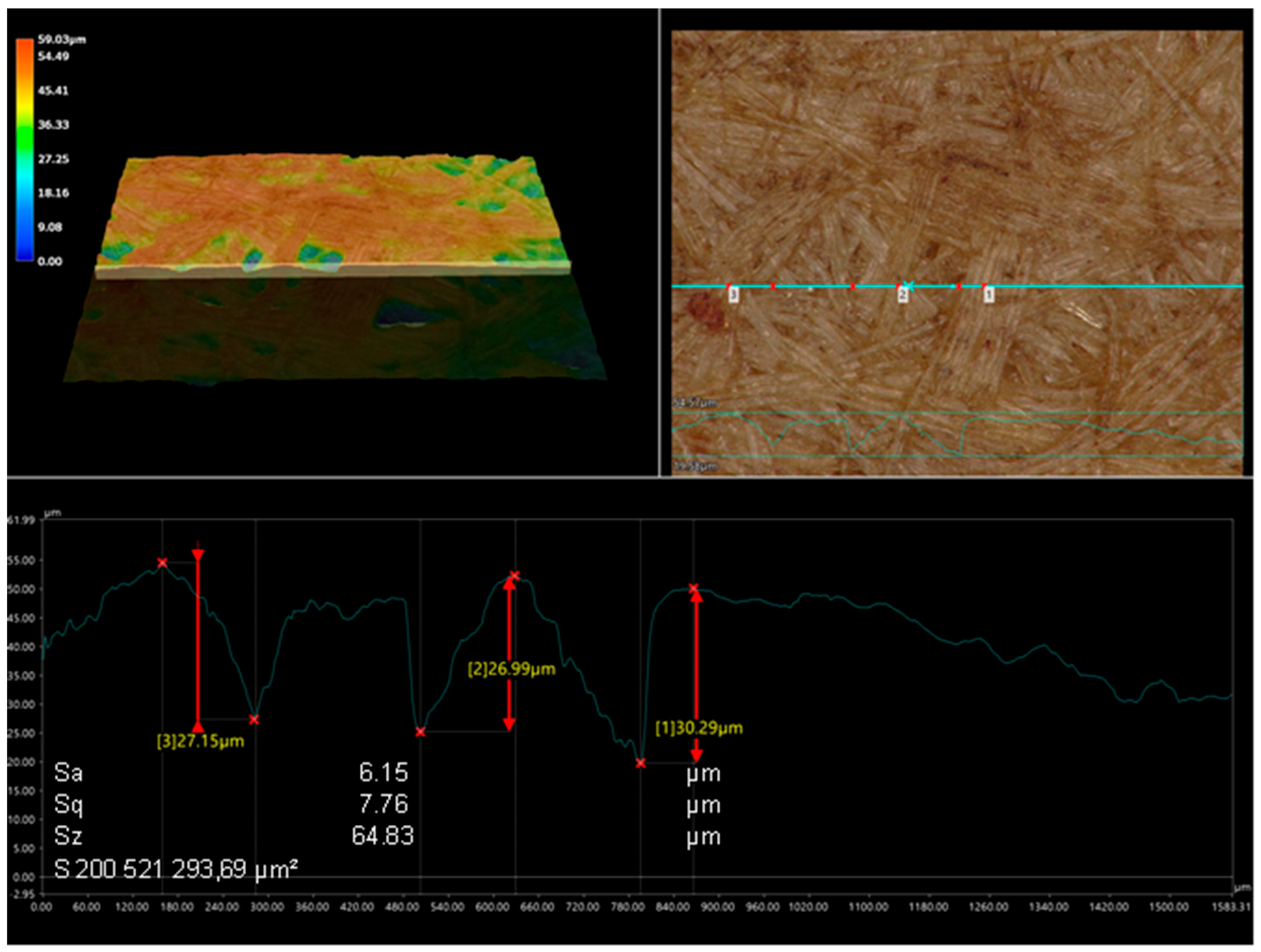This screenshot has width=1261, height=952.
Task: Click the red arrow of measurement 3
Action: click(x=198, y=638)
